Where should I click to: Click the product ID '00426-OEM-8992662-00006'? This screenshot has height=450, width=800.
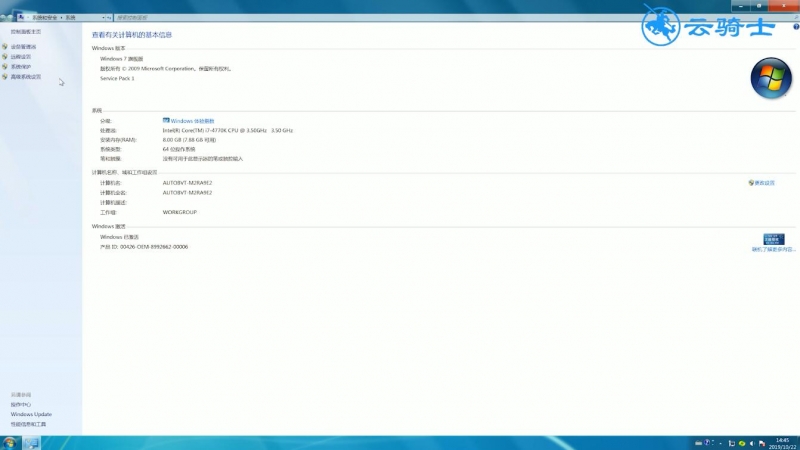[154, 246]
